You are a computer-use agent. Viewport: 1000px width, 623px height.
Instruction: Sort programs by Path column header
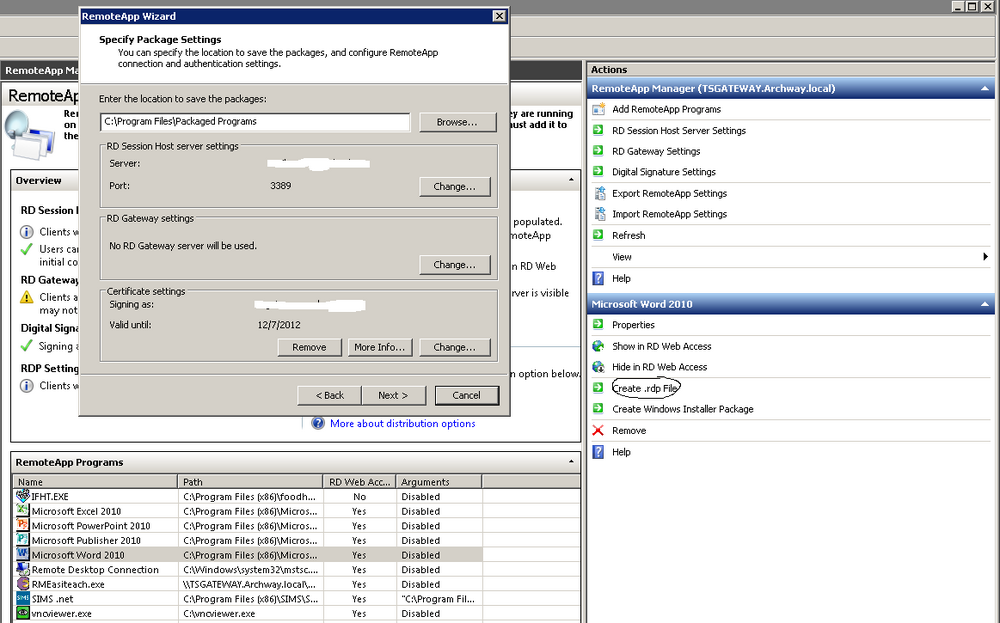(250, 481)
